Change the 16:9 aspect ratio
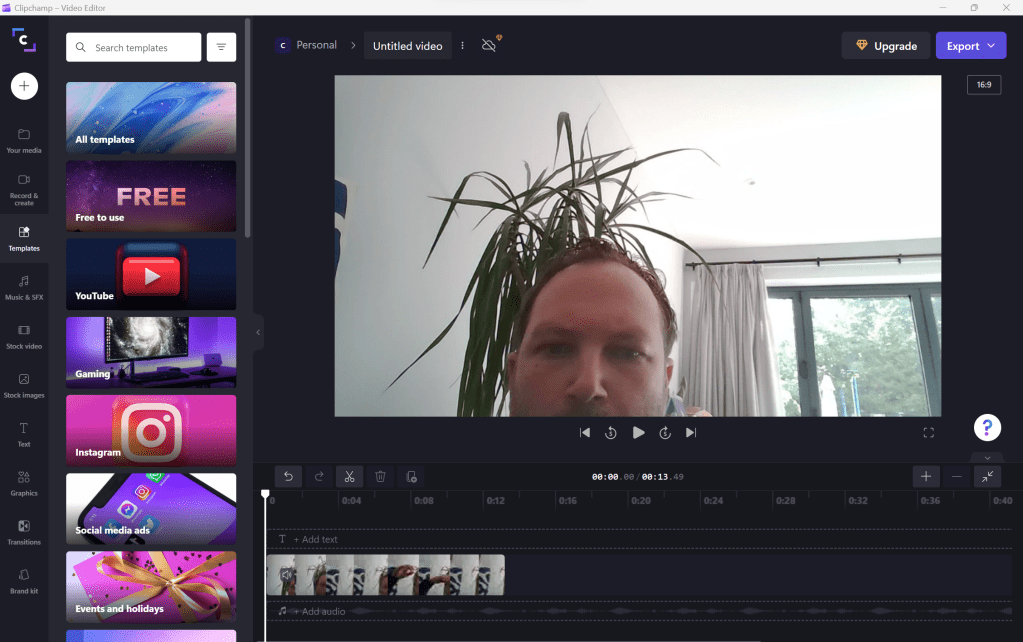The height and width of the screenshot is (642, 1023). pyautogui.click(x=983, y=85)
